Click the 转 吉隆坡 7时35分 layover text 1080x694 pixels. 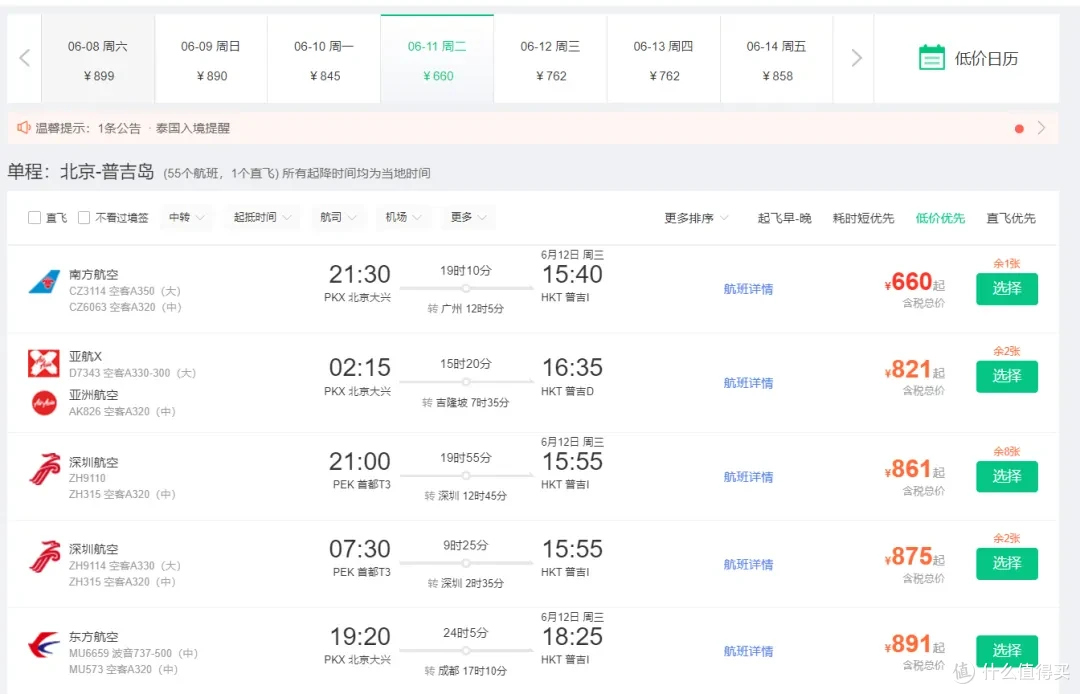pyautogui.click(x=466, y=402)
